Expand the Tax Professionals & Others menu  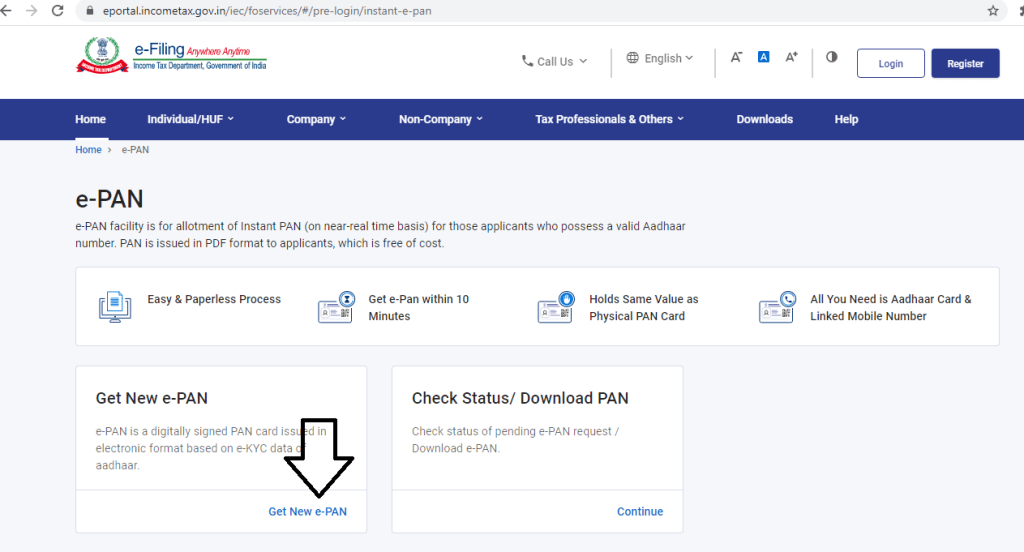pos(609,119)
